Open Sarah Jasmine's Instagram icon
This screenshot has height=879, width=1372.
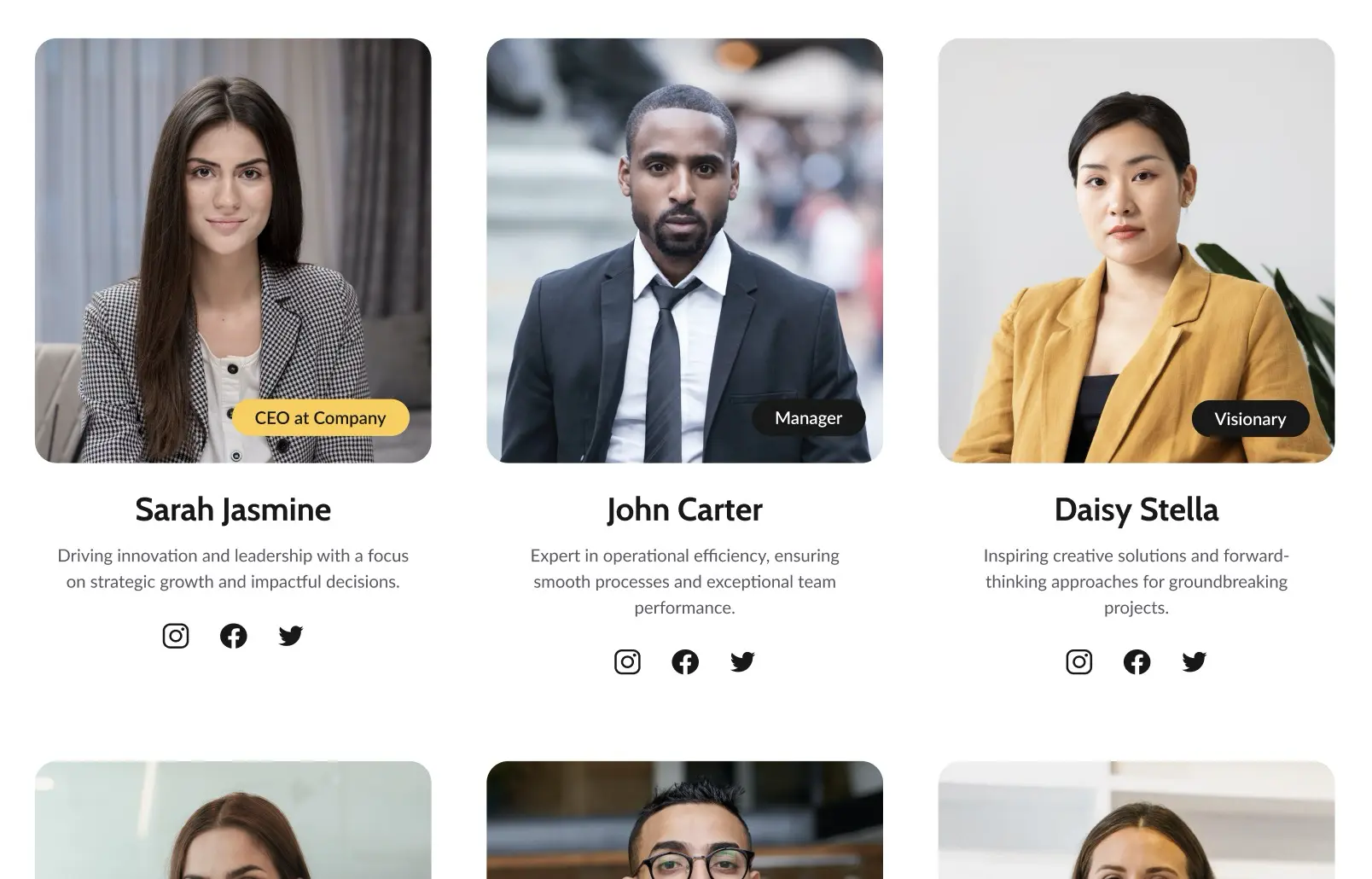[x=176, y=636]
